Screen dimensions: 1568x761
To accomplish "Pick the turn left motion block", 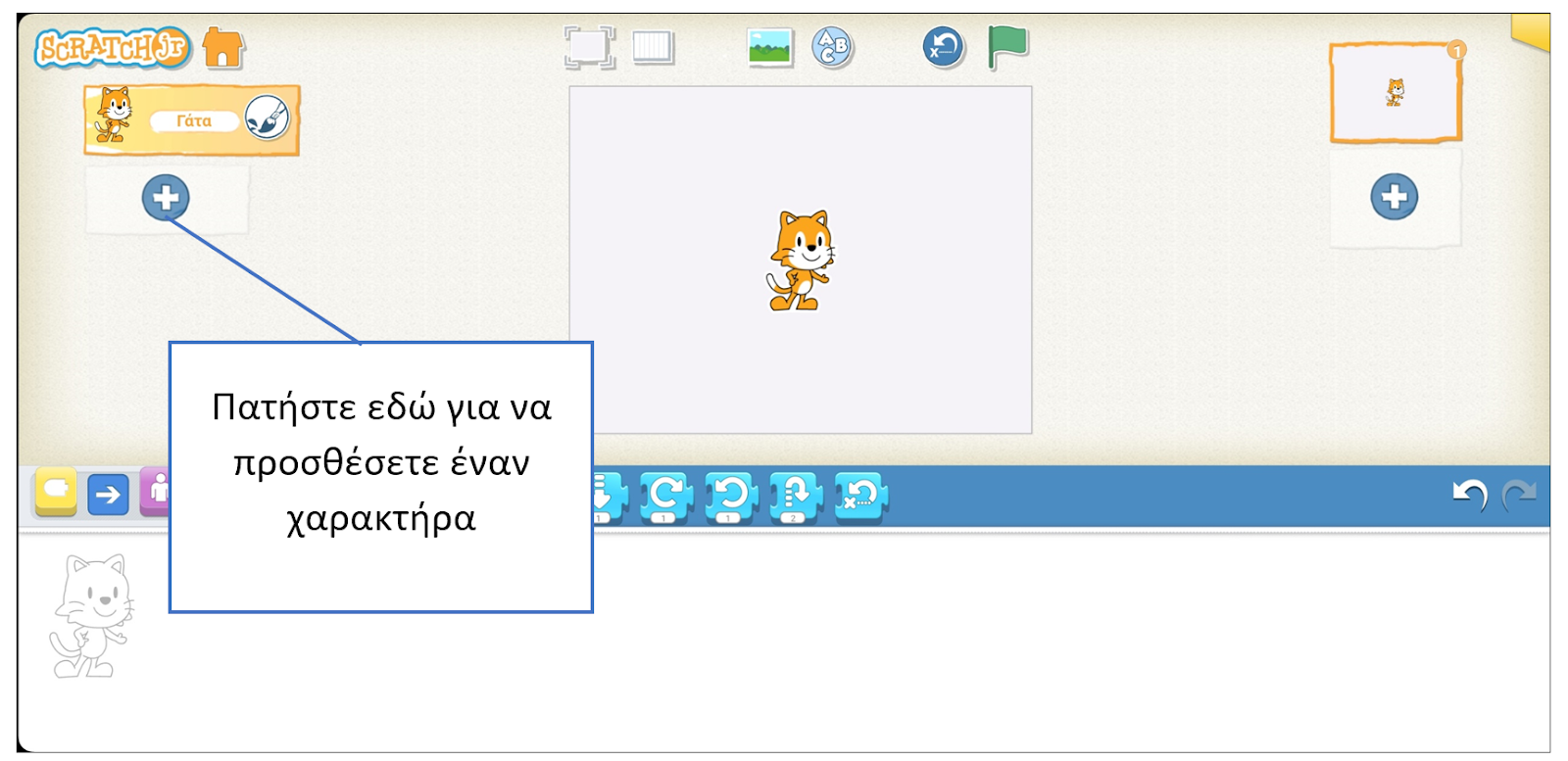I will (731, 497).
